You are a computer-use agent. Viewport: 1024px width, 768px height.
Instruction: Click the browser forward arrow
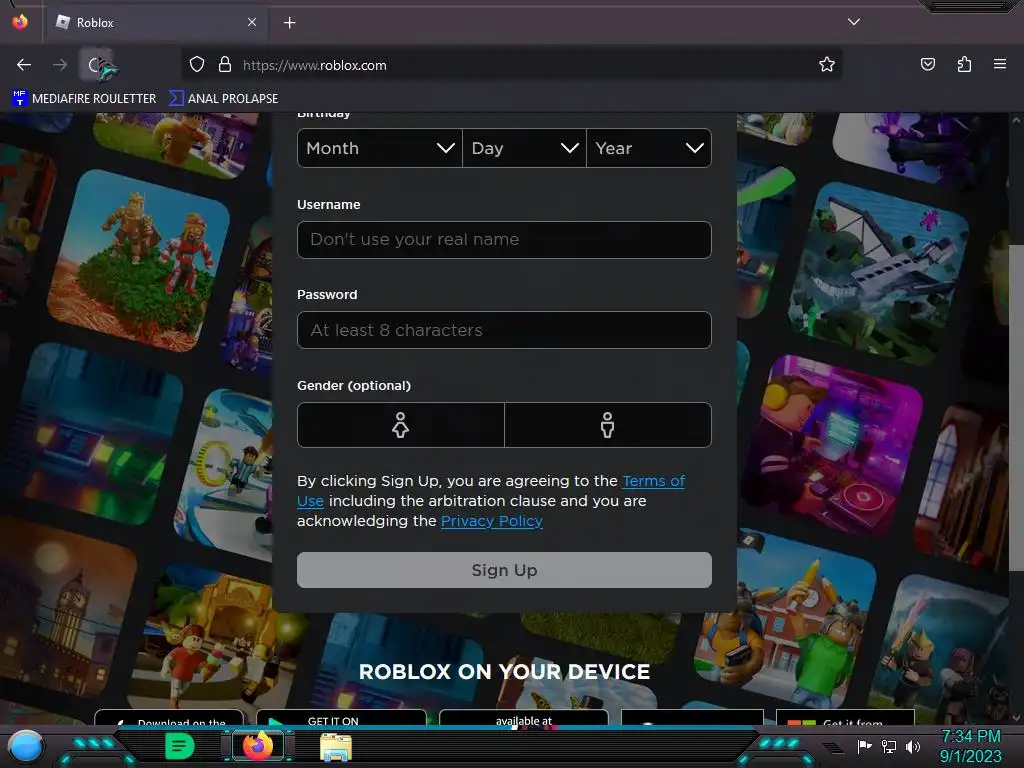point(60,65)
